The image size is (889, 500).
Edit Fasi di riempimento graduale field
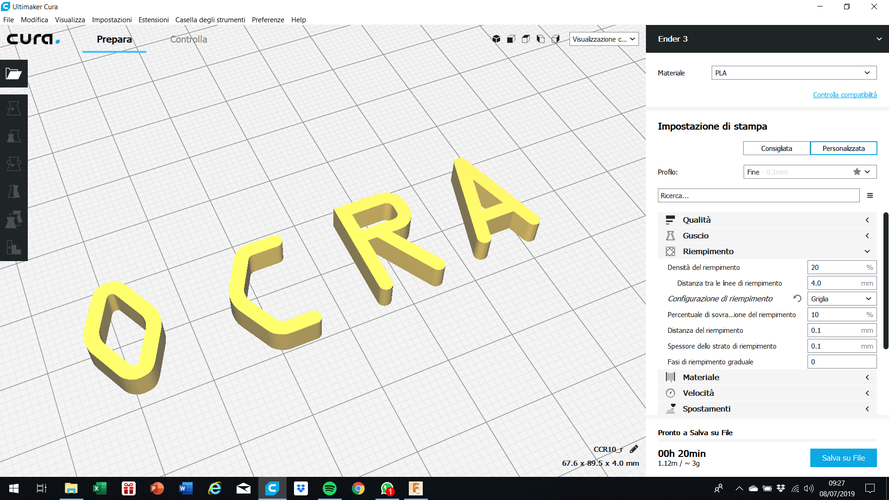841,362
